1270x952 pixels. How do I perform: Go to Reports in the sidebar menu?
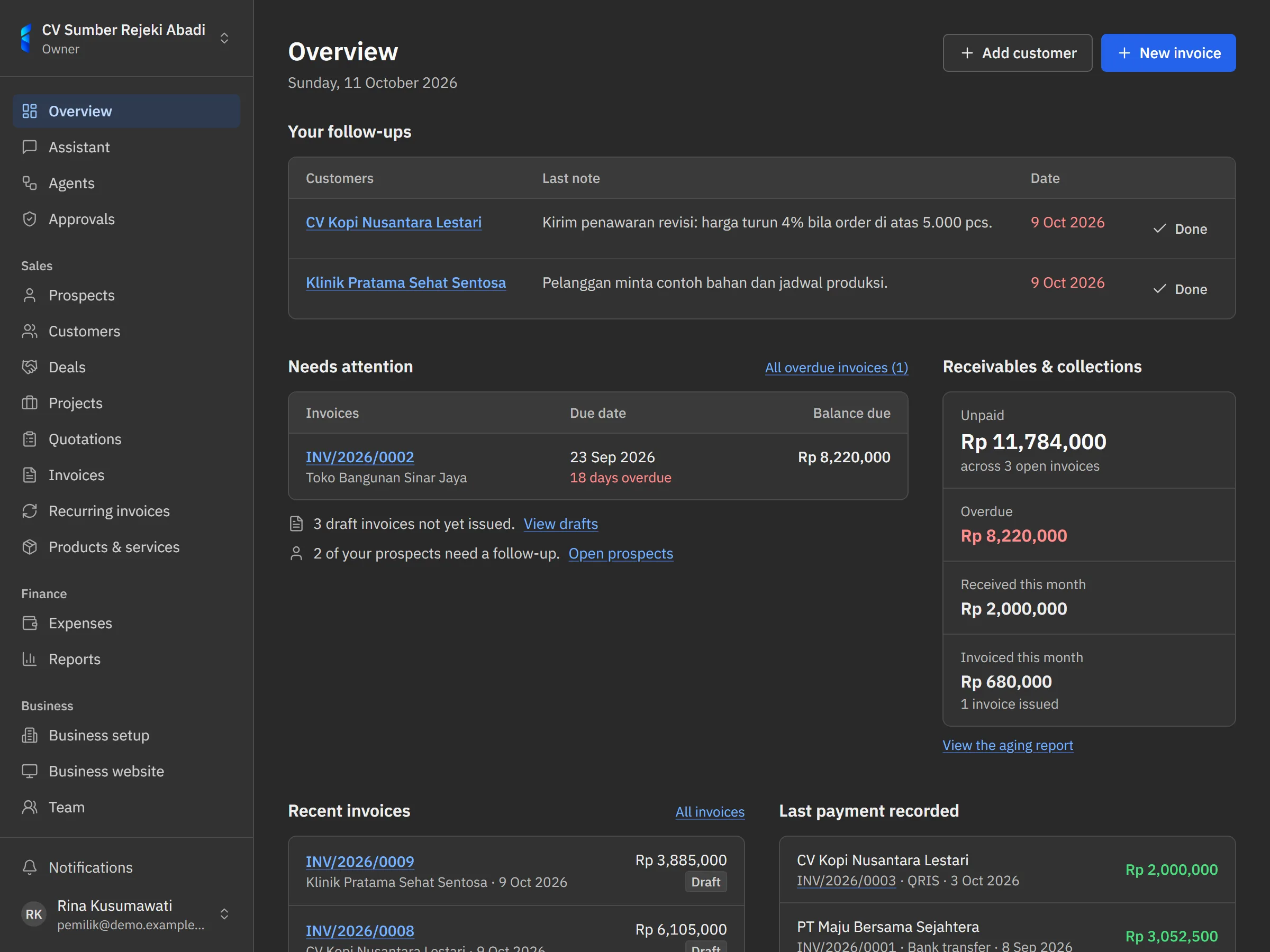click(126, 660)
